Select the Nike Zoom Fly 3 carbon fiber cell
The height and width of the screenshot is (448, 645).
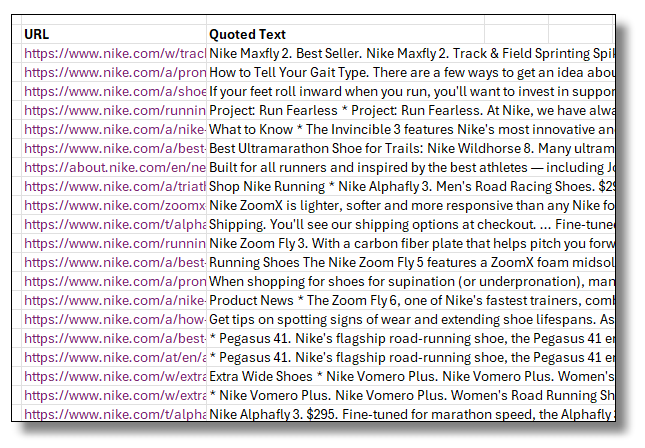(x=410, y=243)
